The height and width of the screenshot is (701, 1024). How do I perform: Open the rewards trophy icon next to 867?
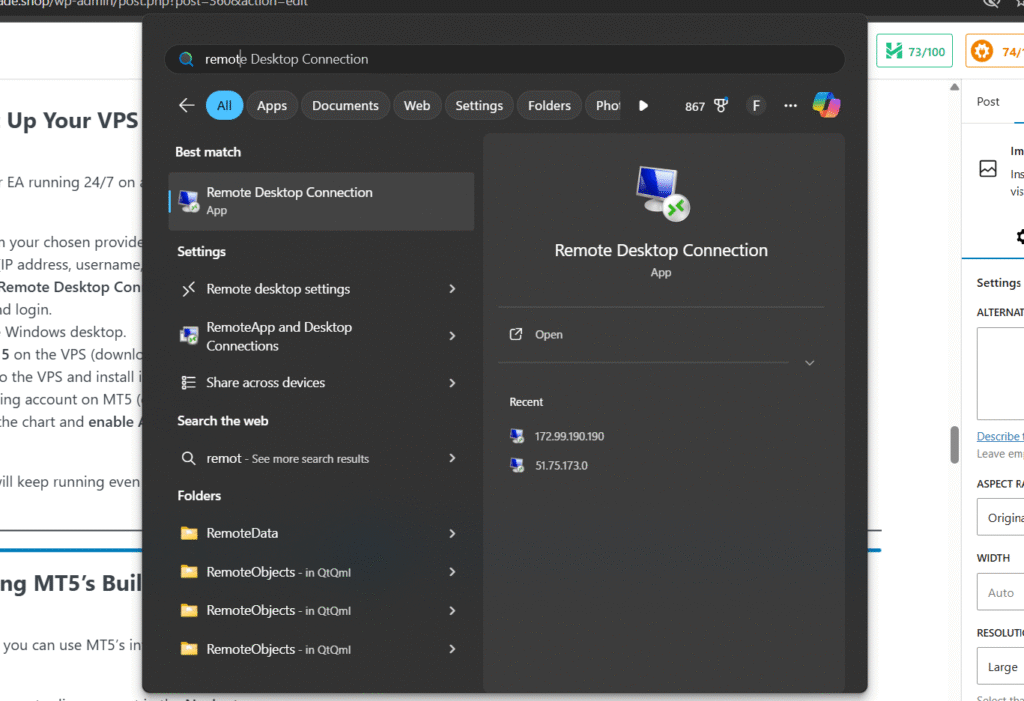point(721,105)
